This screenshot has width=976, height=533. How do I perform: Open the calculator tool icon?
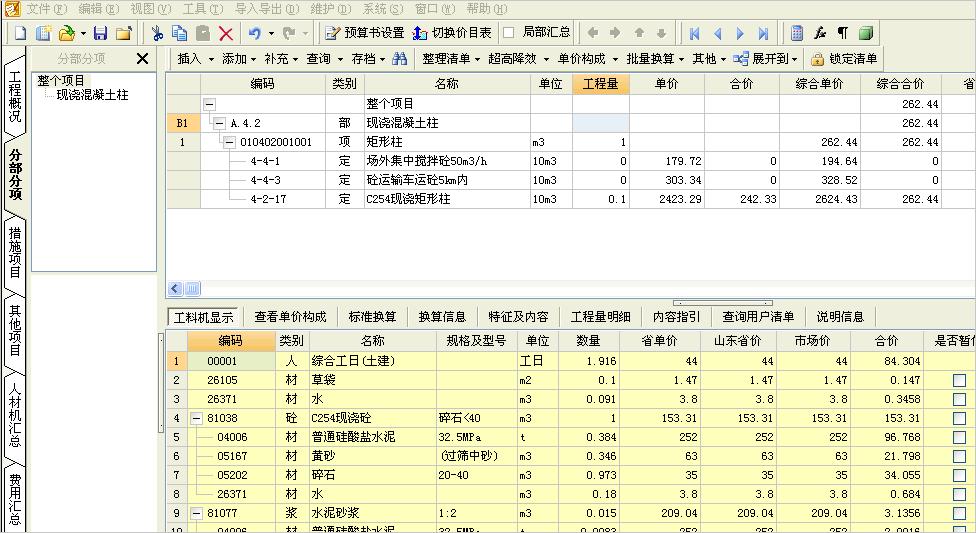click(x=797, y=33)
